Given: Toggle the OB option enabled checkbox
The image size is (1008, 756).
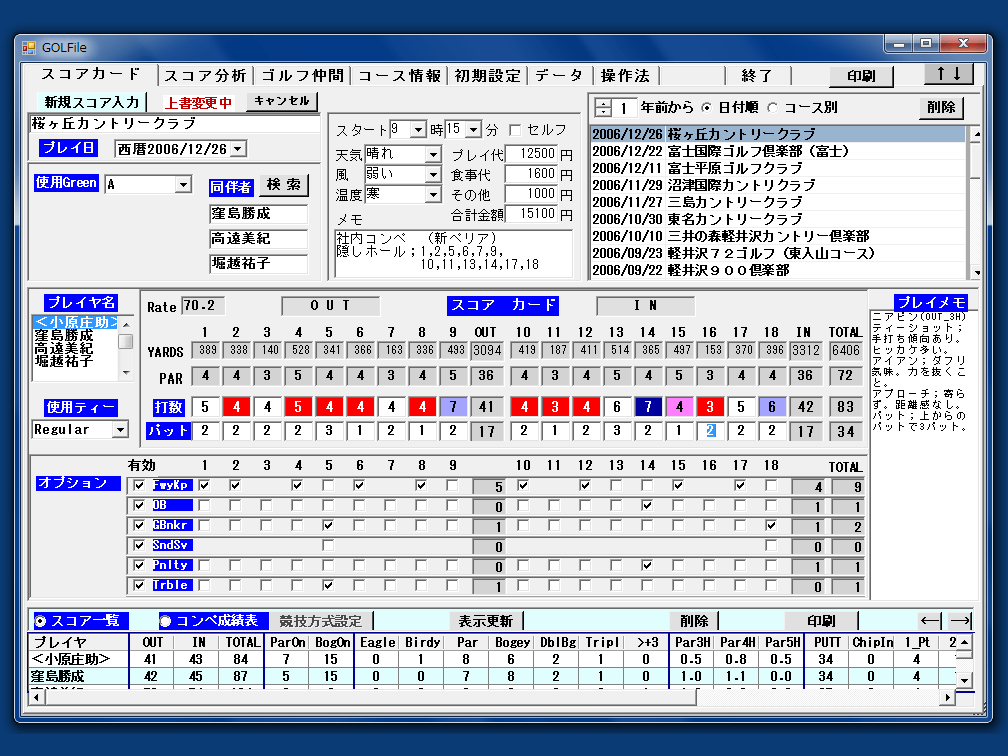Looking at the screenshot, I should [x=139, y=506].
